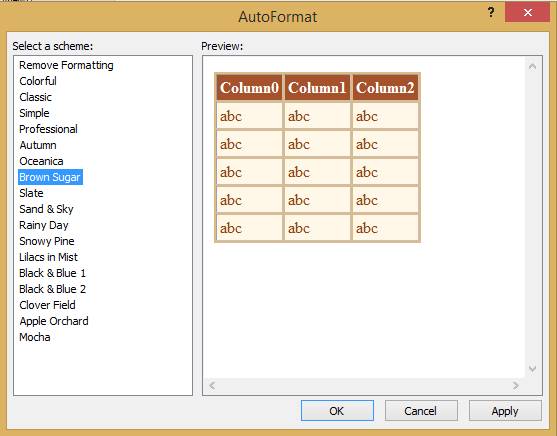Choose the Oceanica scheme

[41, 161]
